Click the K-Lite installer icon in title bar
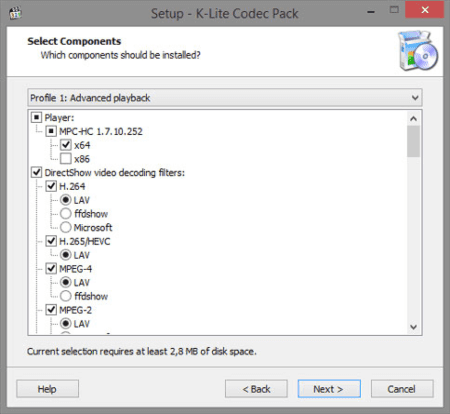450x414 pixels. coord(15,13)
